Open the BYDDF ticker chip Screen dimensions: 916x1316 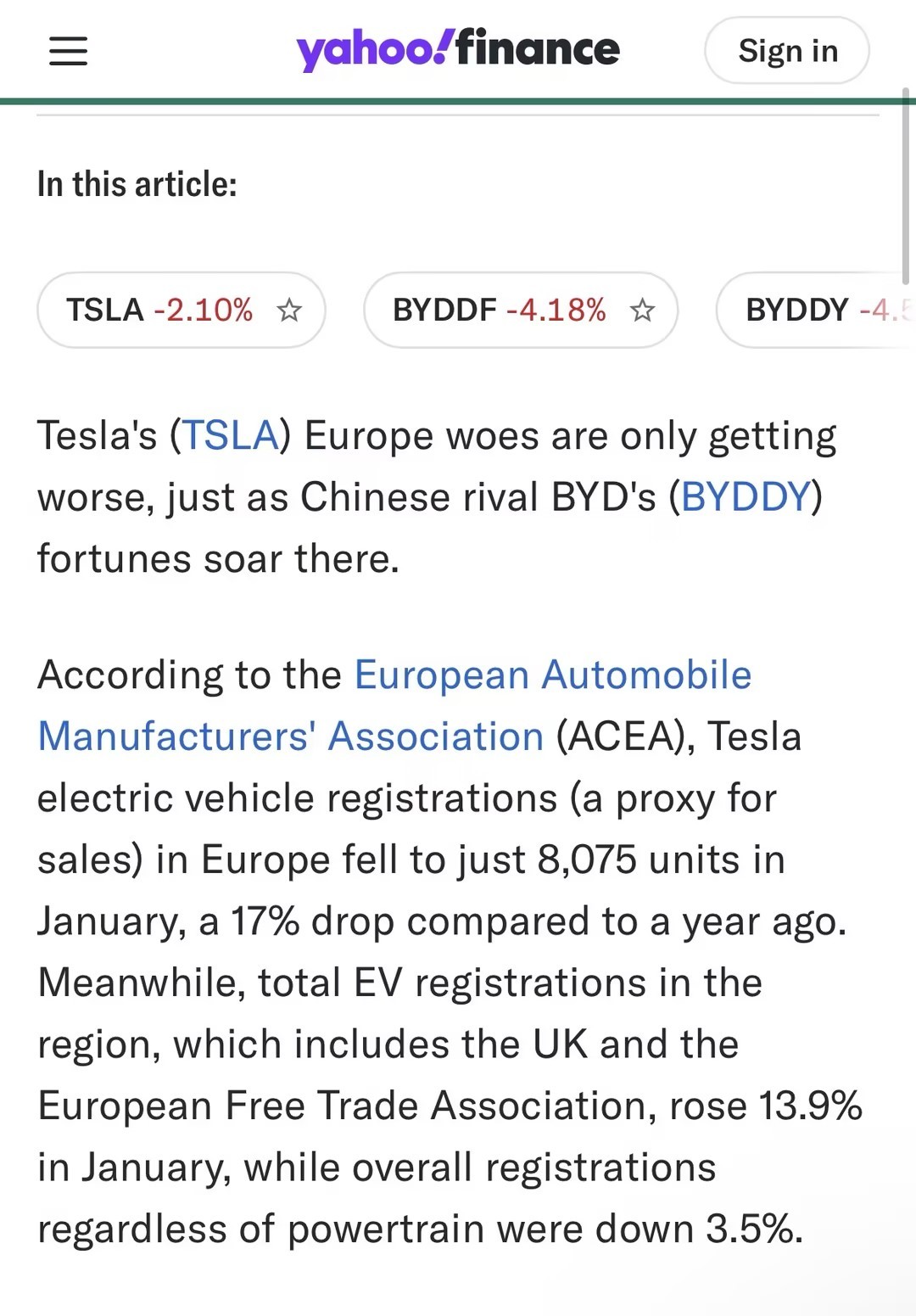[x=444, y=311]
